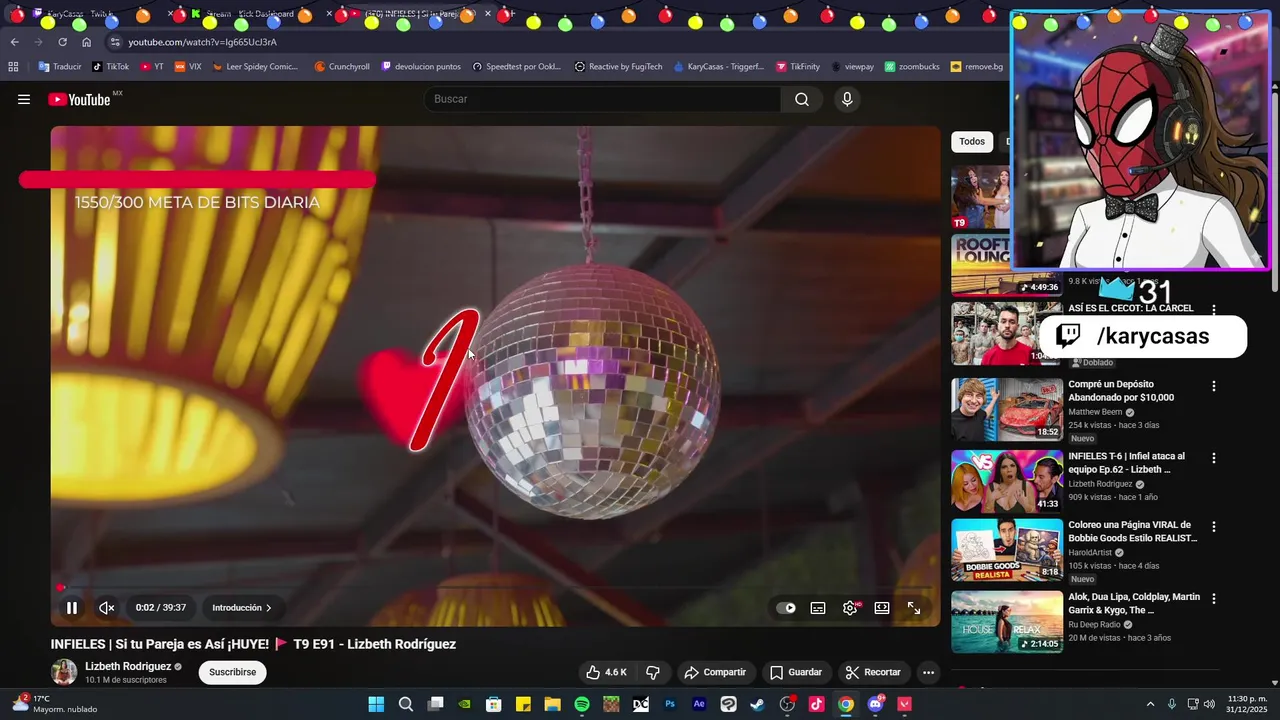Save the video with Guardar
1280x720 pixels.
(x=796, y=672)
